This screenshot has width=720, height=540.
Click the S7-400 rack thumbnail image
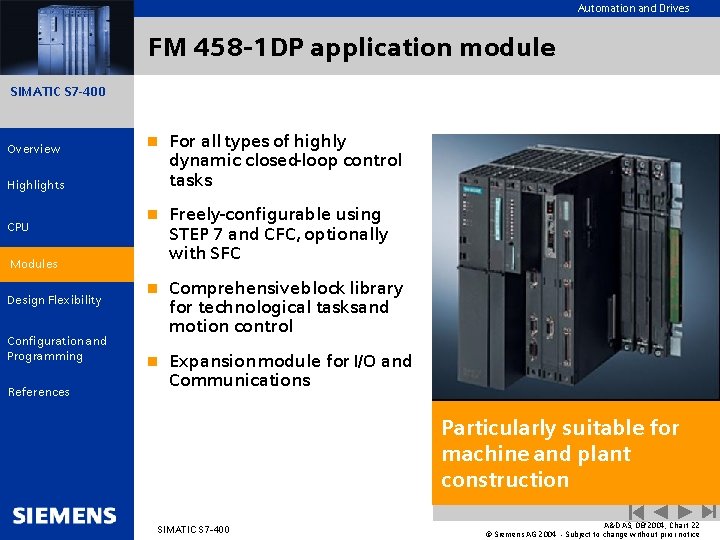67,37
